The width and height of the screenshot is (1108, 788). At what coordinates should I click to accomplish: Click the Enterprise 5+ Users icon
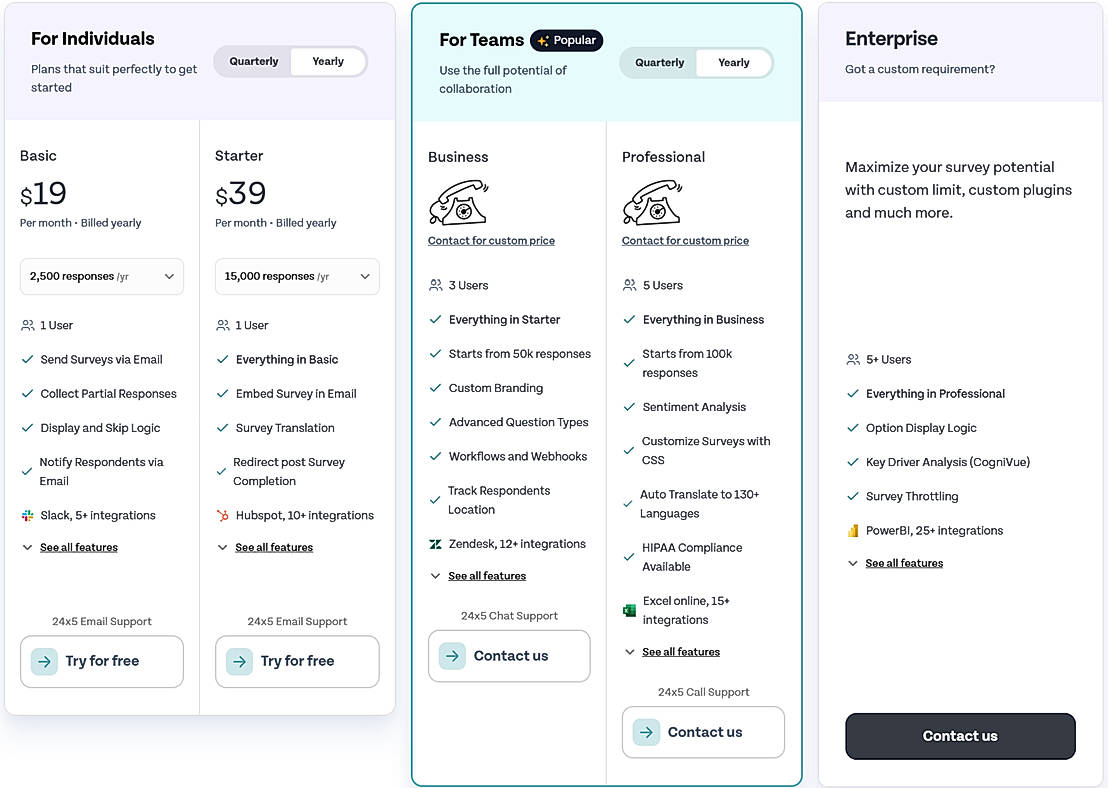pyautogui.click(x=853, y=360)
